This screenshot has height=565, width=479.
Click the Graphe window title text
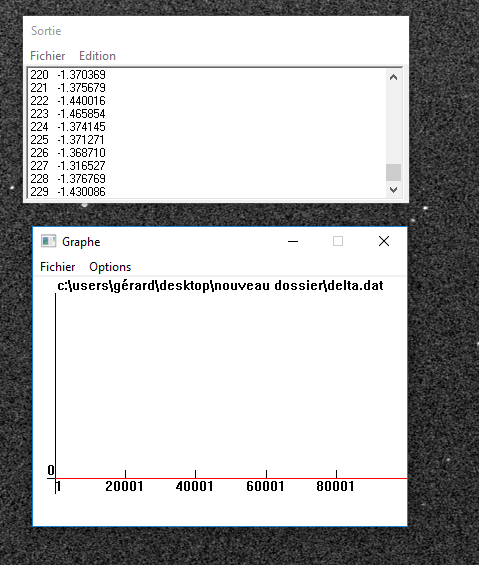(81, 242)
